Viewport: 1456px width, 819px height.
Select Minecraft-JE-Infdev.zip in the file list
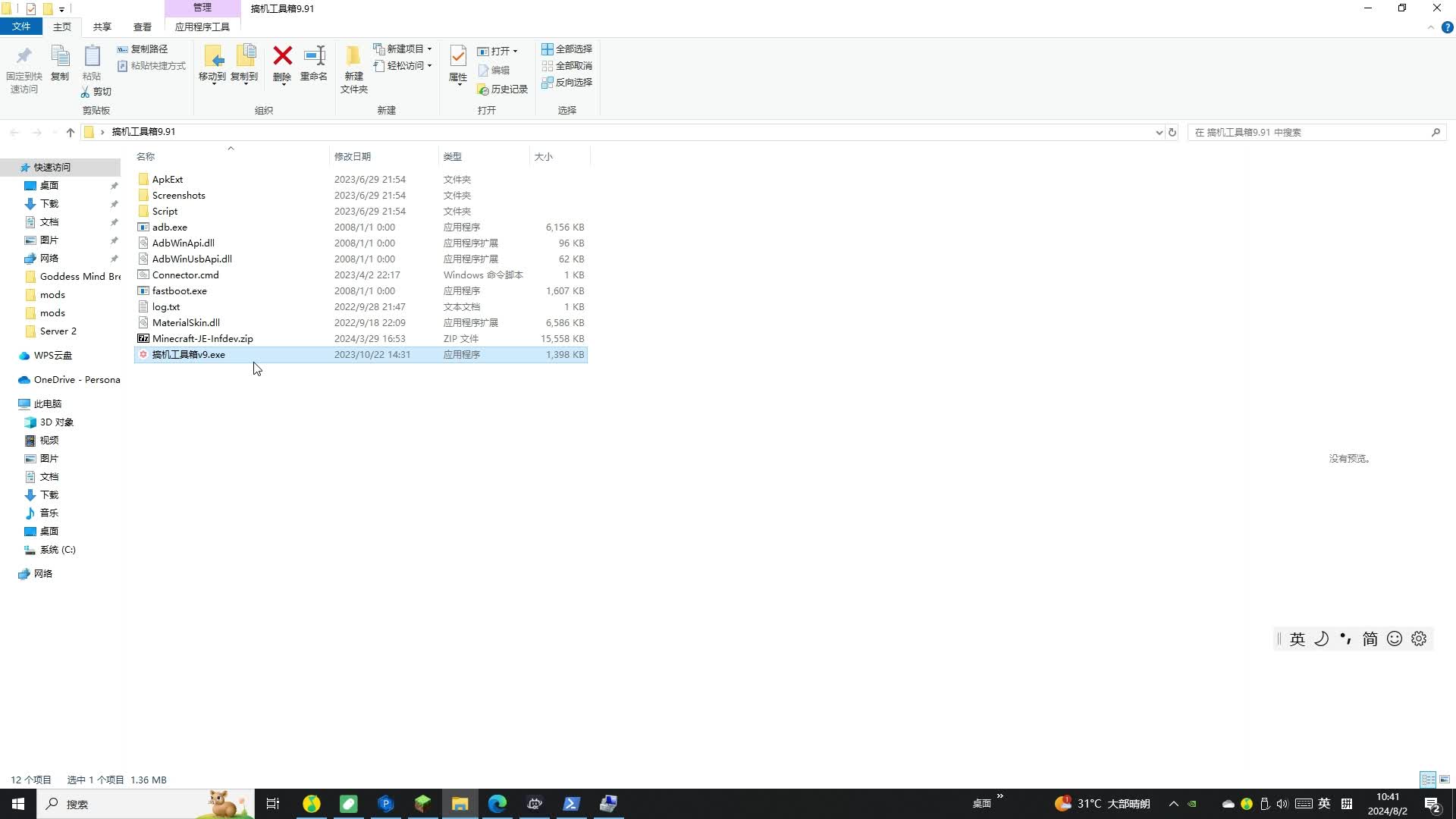coord(202,339)
